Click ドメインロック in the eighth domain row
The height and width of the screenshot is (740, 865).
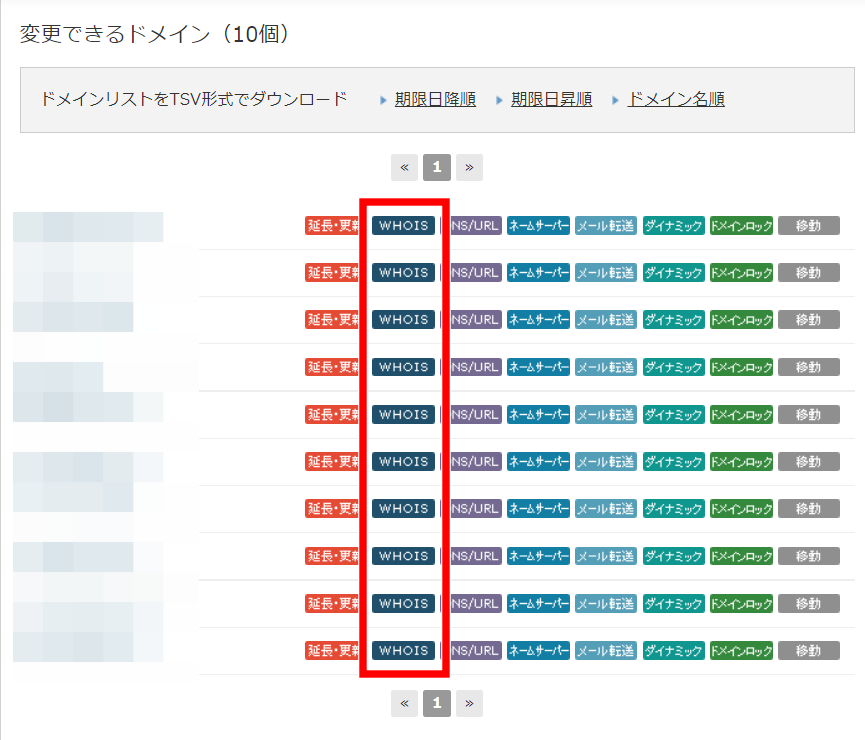point(741,556)
